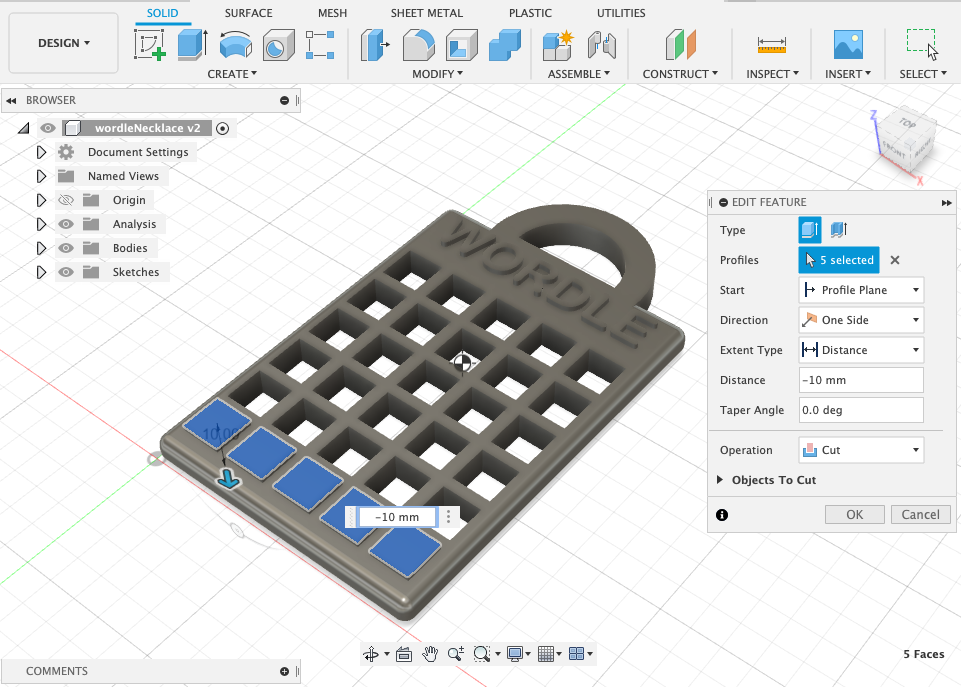Click the Viewports layout icon

576,654
